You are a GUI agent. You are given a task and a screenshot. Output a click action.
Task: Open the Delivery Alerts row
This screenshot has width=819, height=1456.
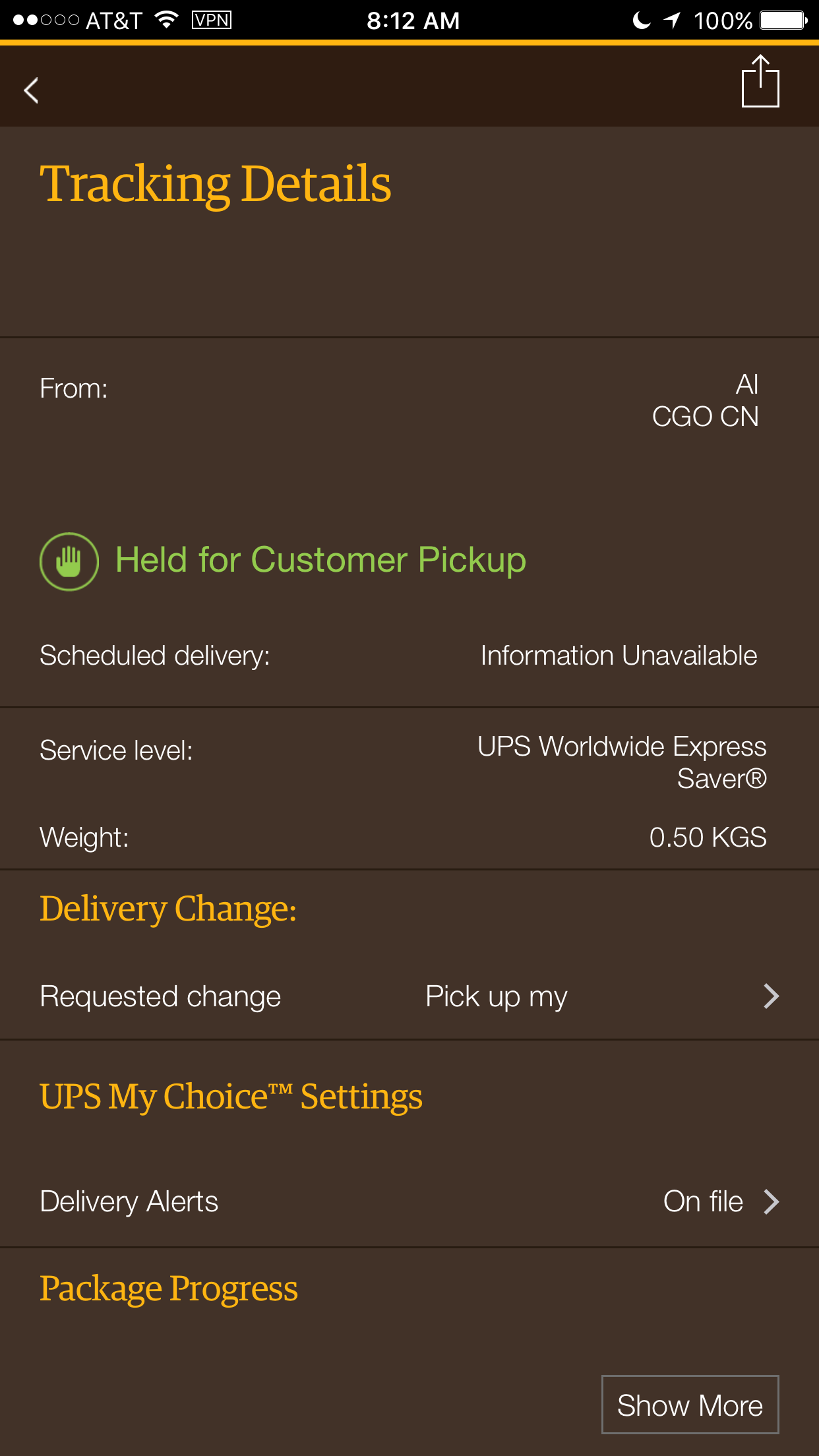[x=409, y=1201]
